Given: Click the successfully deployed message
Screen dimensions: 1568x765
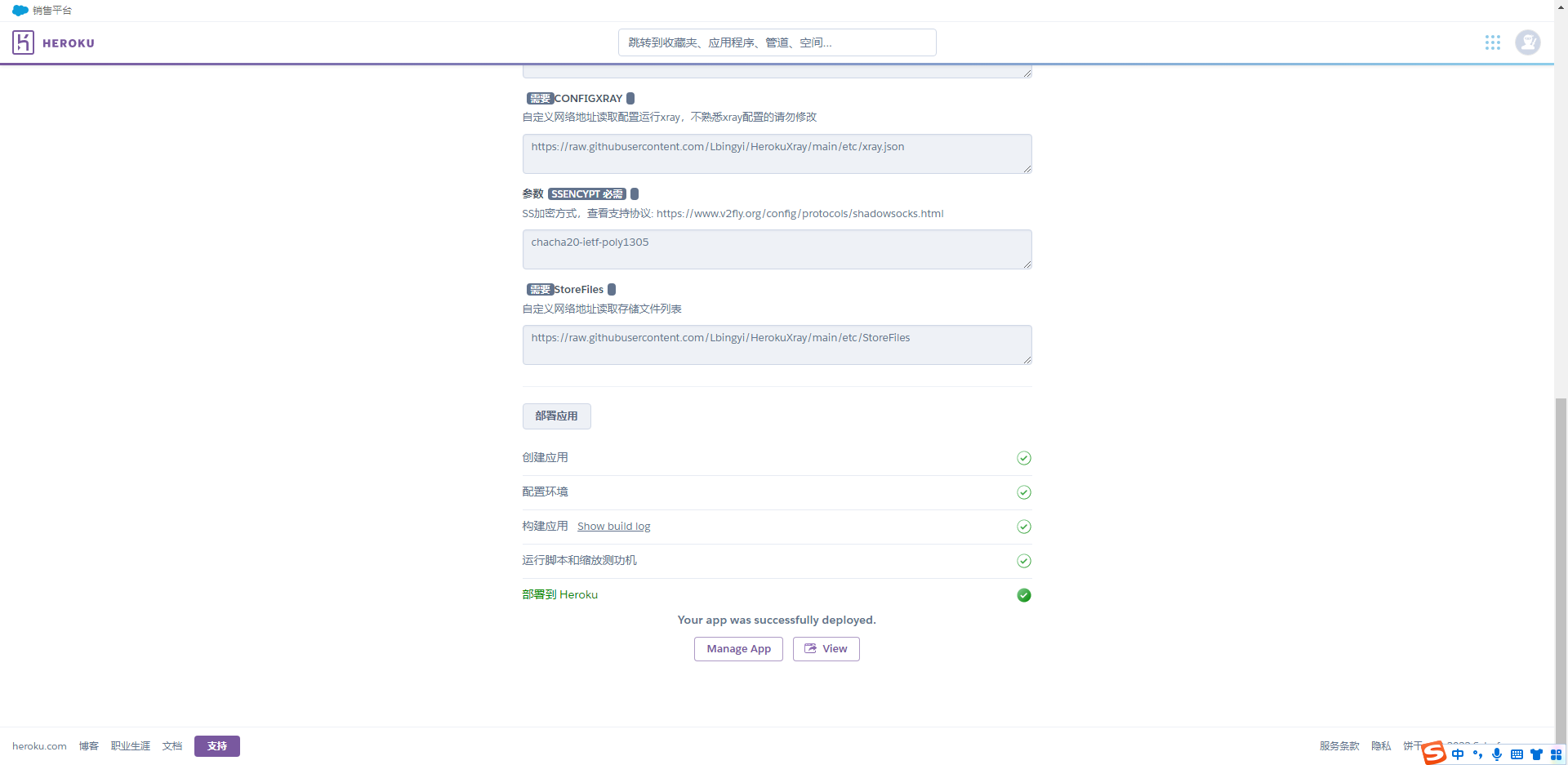Looking at the screenshot, I should pyautogui.click(x=777, y=620).
